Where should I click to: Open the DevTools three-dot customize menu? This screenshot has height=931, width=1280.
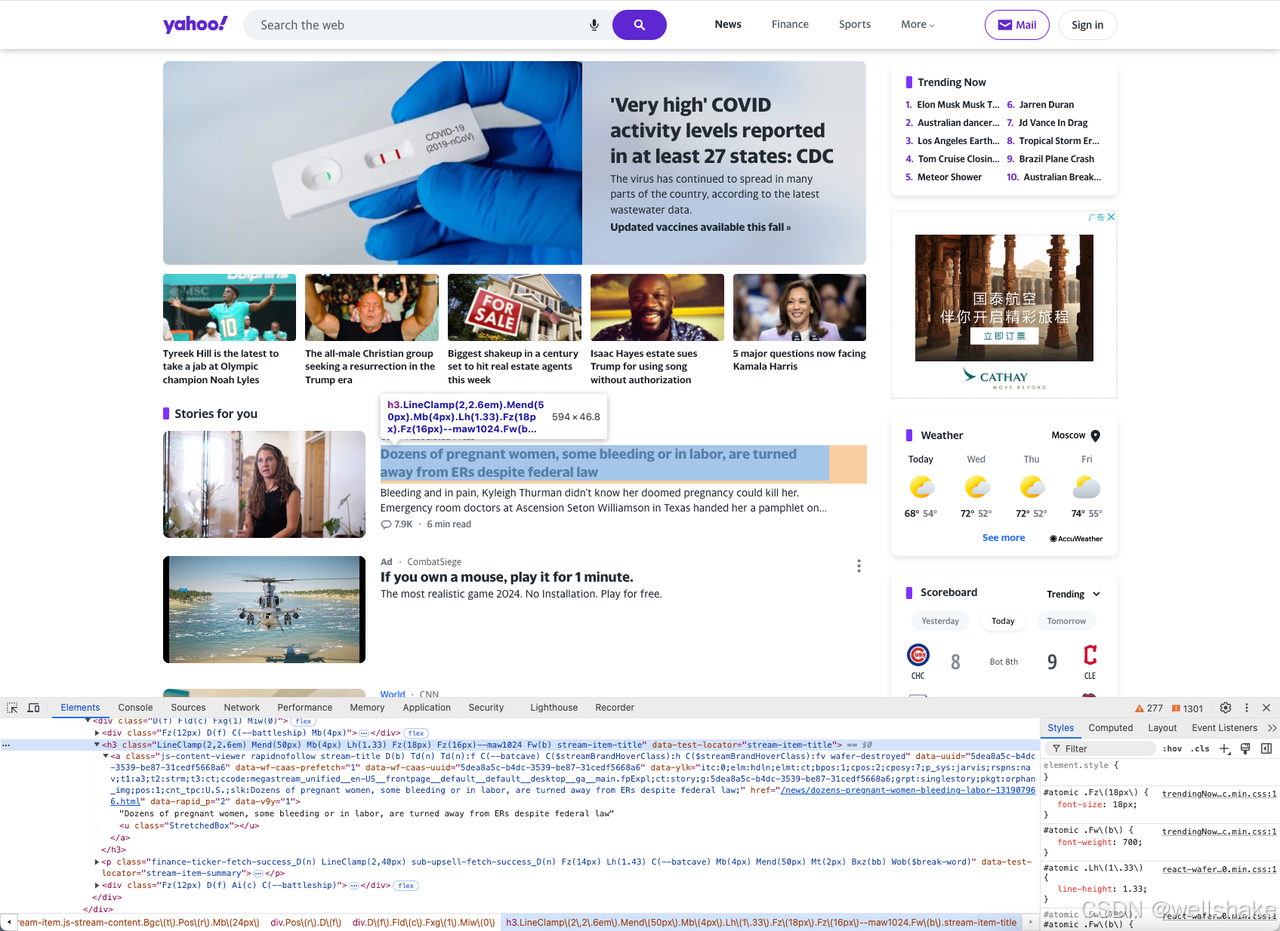coord(1246,707)
